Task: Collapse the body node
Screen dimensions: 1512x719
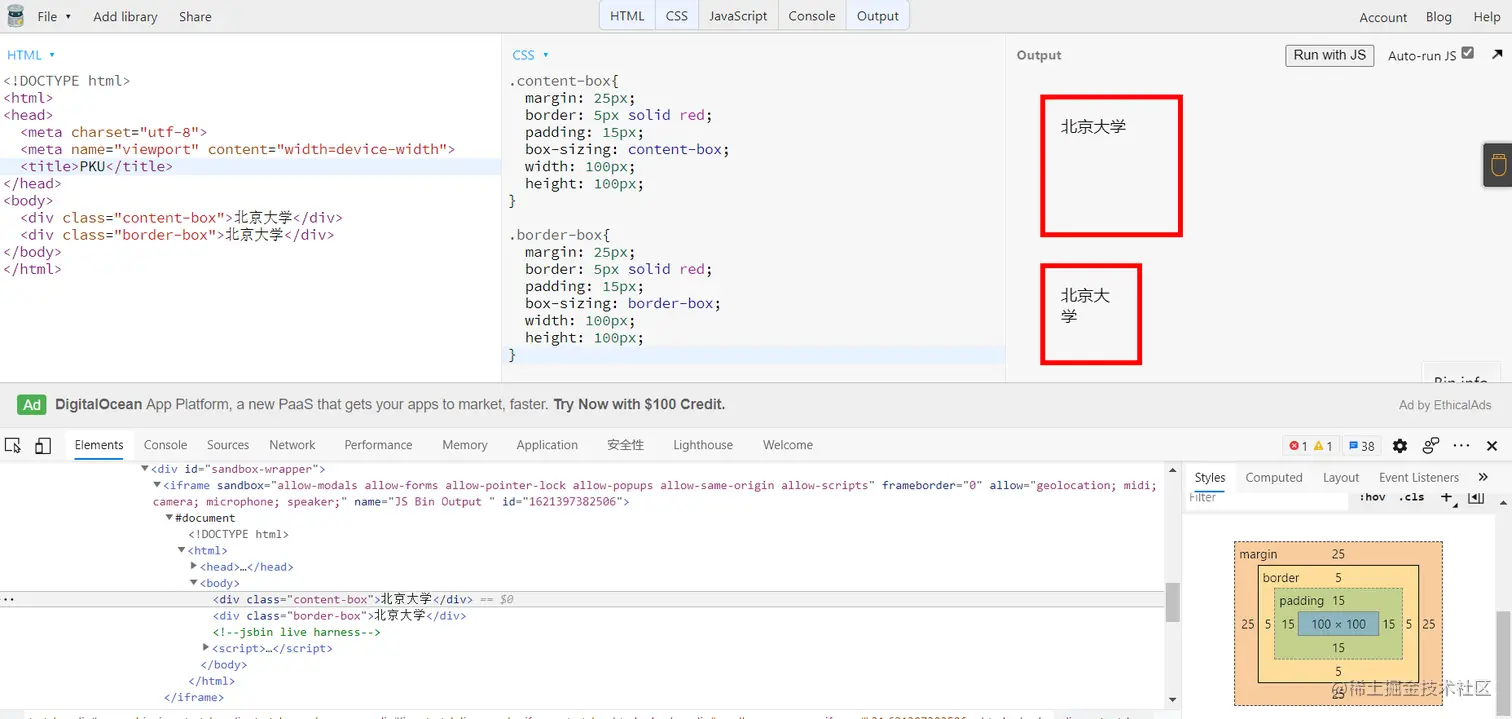Action: coord(194,582)
